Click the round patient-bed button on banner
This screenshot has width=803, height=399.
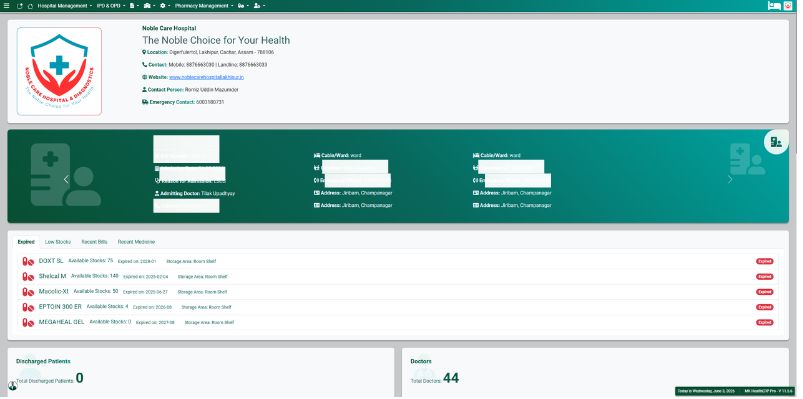[776, 142]
